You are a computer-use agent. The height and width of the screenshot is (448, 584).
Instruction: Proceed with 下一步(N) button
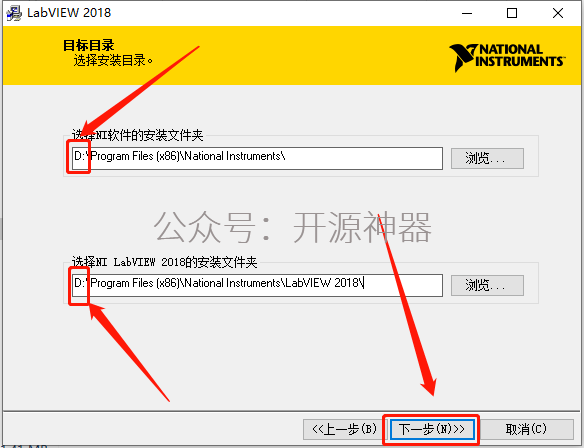432,429
